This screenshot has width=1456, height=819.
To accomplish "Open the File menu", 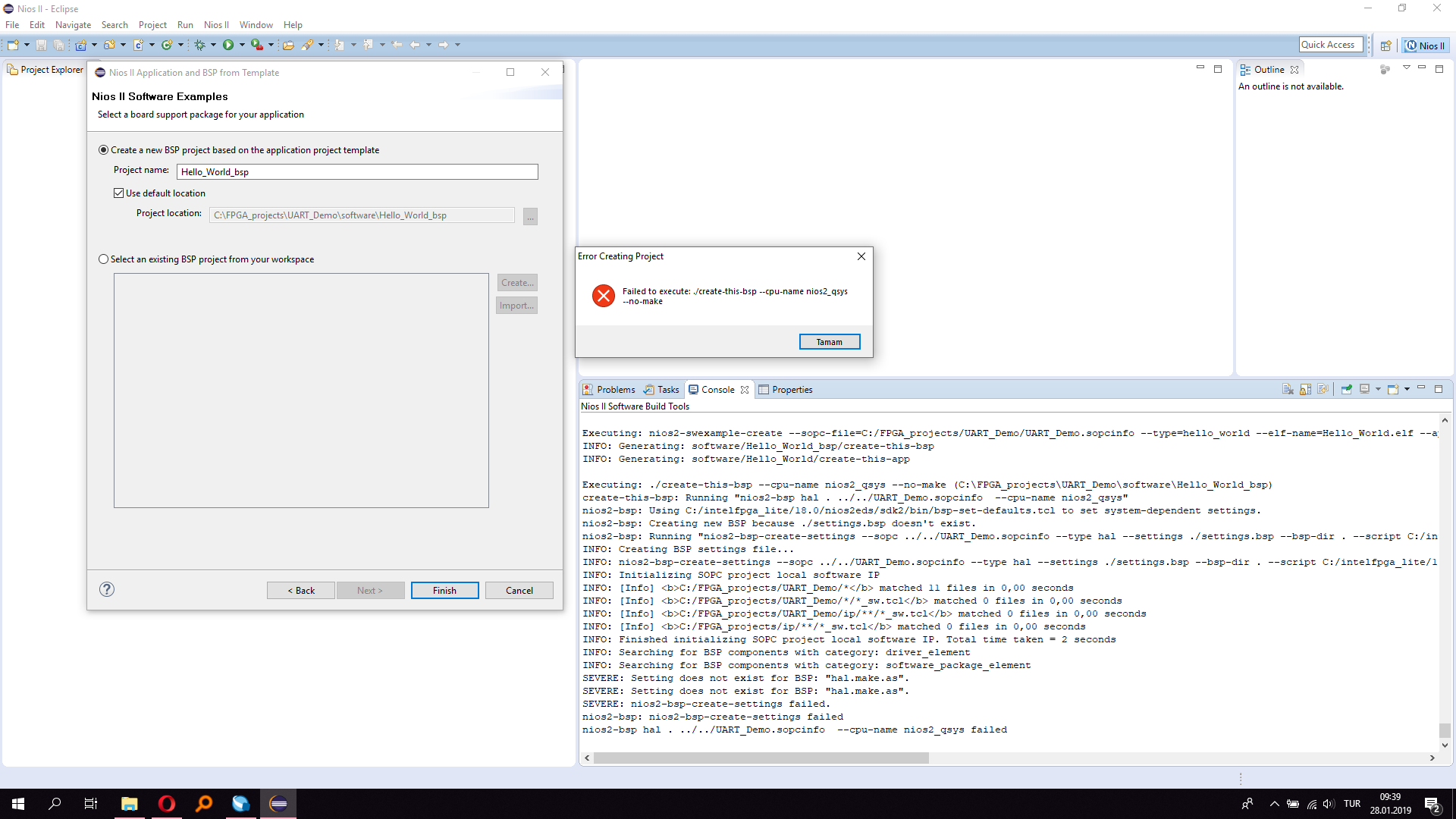I will coord(12,25).
